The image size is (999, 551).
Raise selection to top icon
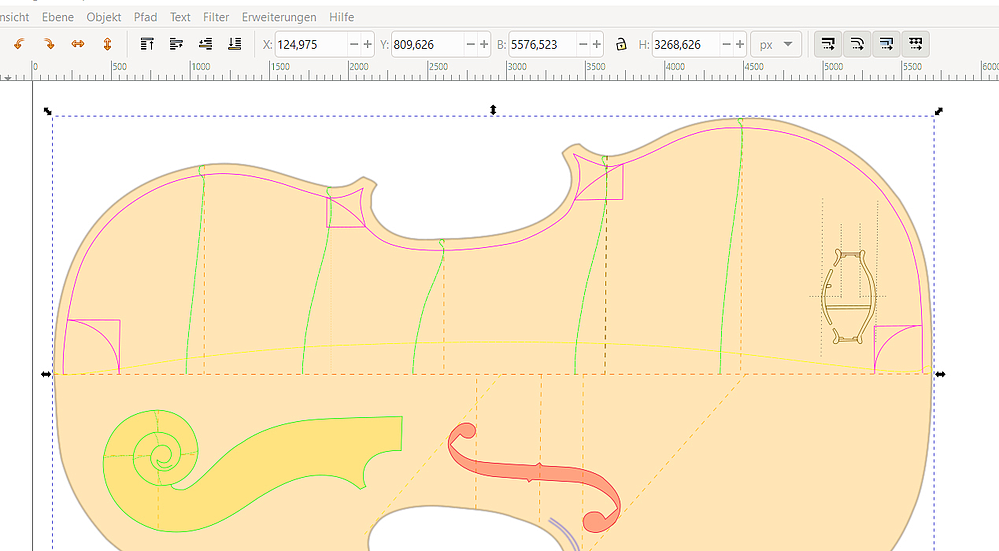pos(147,44)
